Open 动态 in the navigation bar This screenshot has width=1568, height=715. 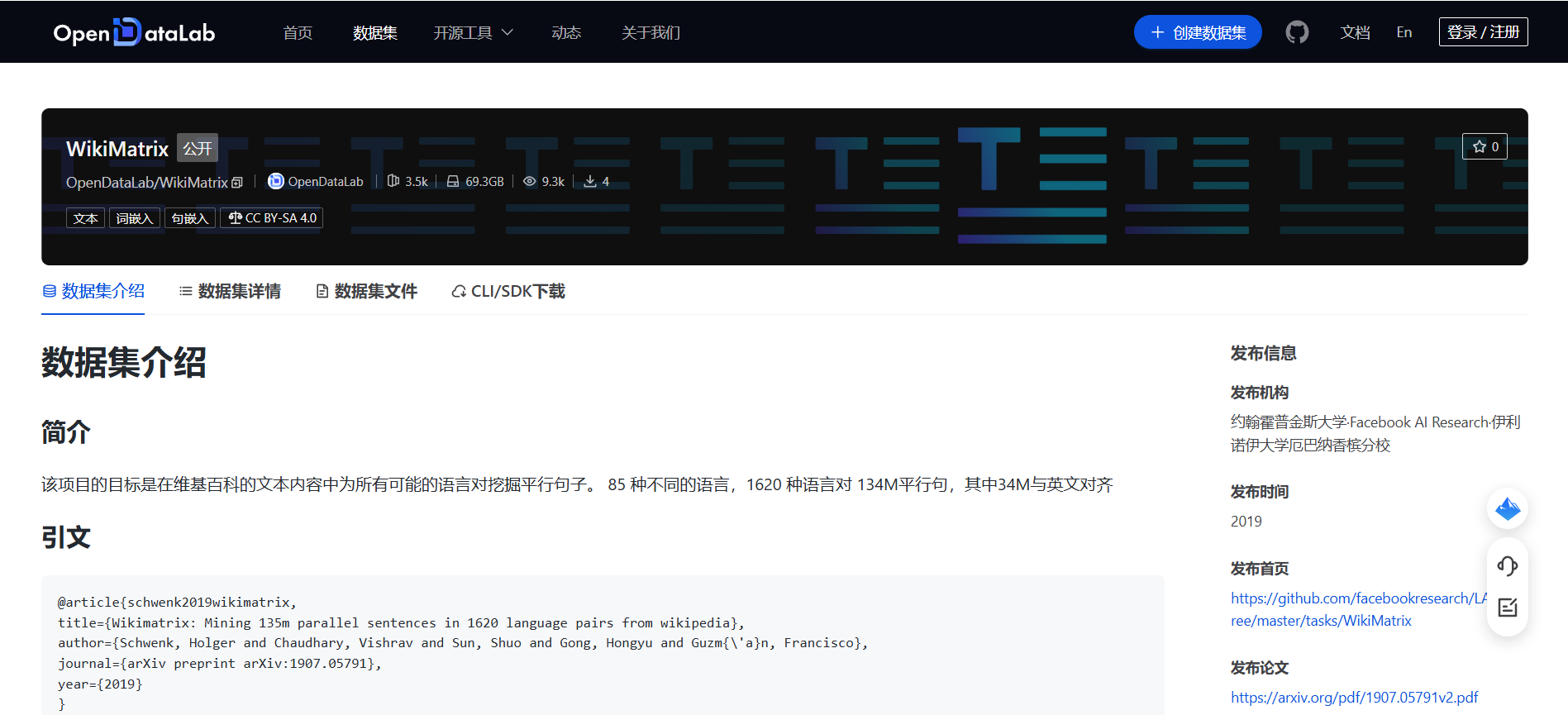pyautogui.click(x=566, y=32)
